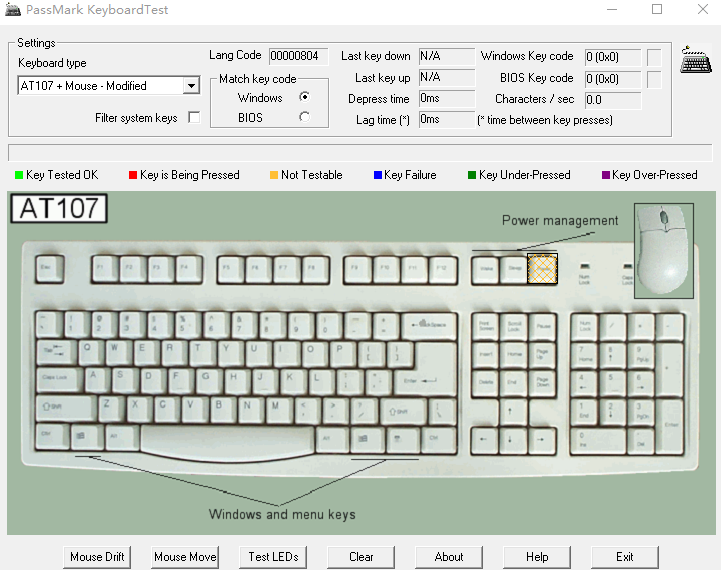Select the BIOS match key code radio
721x570 pixels.
304,117
